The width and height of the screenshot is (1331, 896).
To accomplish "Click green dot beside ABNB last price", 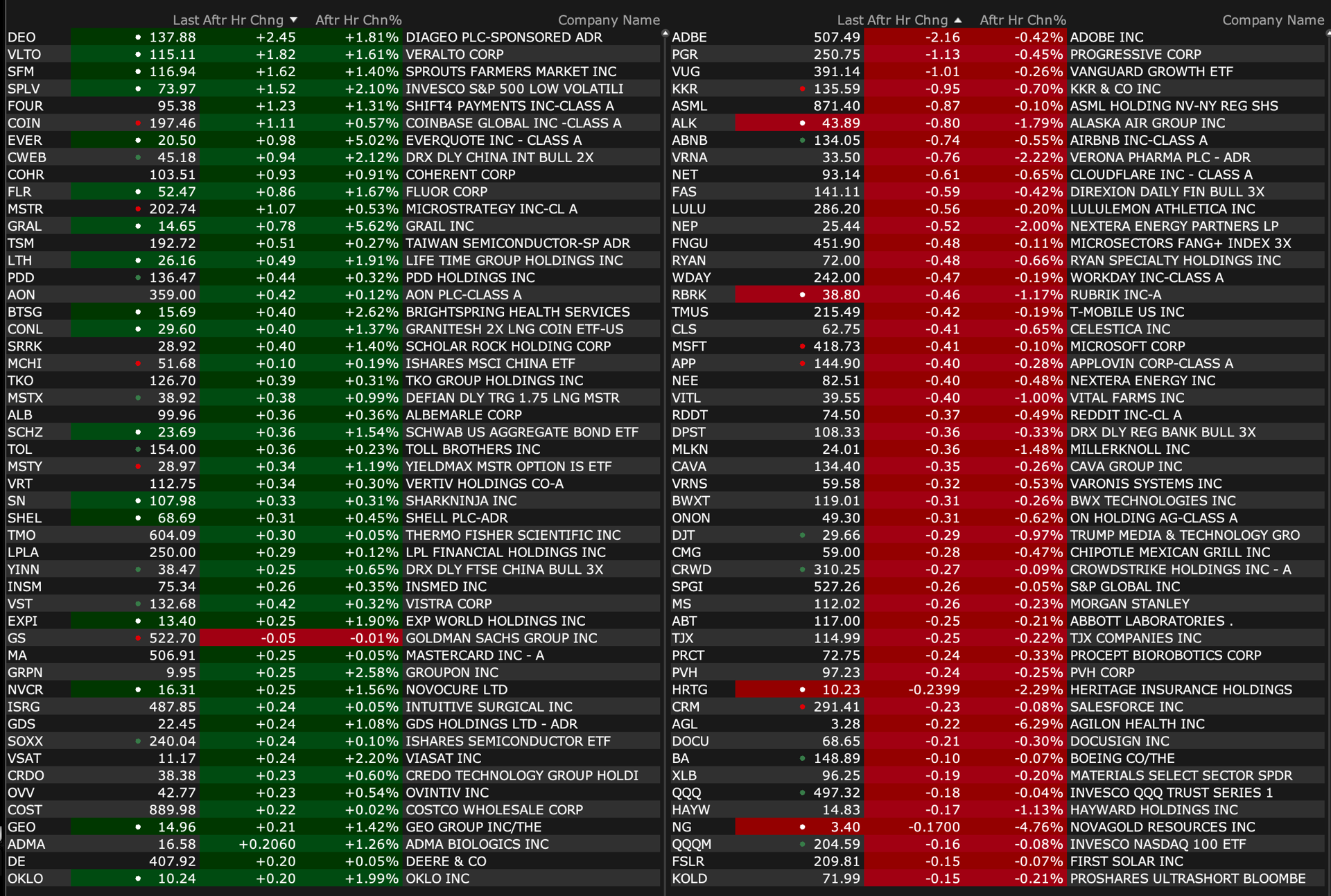I will pos(803,141).
